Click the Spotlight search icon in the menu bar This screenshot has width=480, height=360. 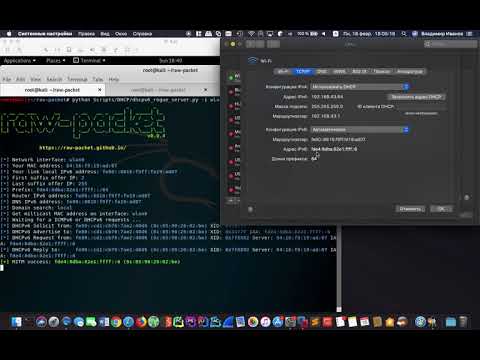point(404,34)
